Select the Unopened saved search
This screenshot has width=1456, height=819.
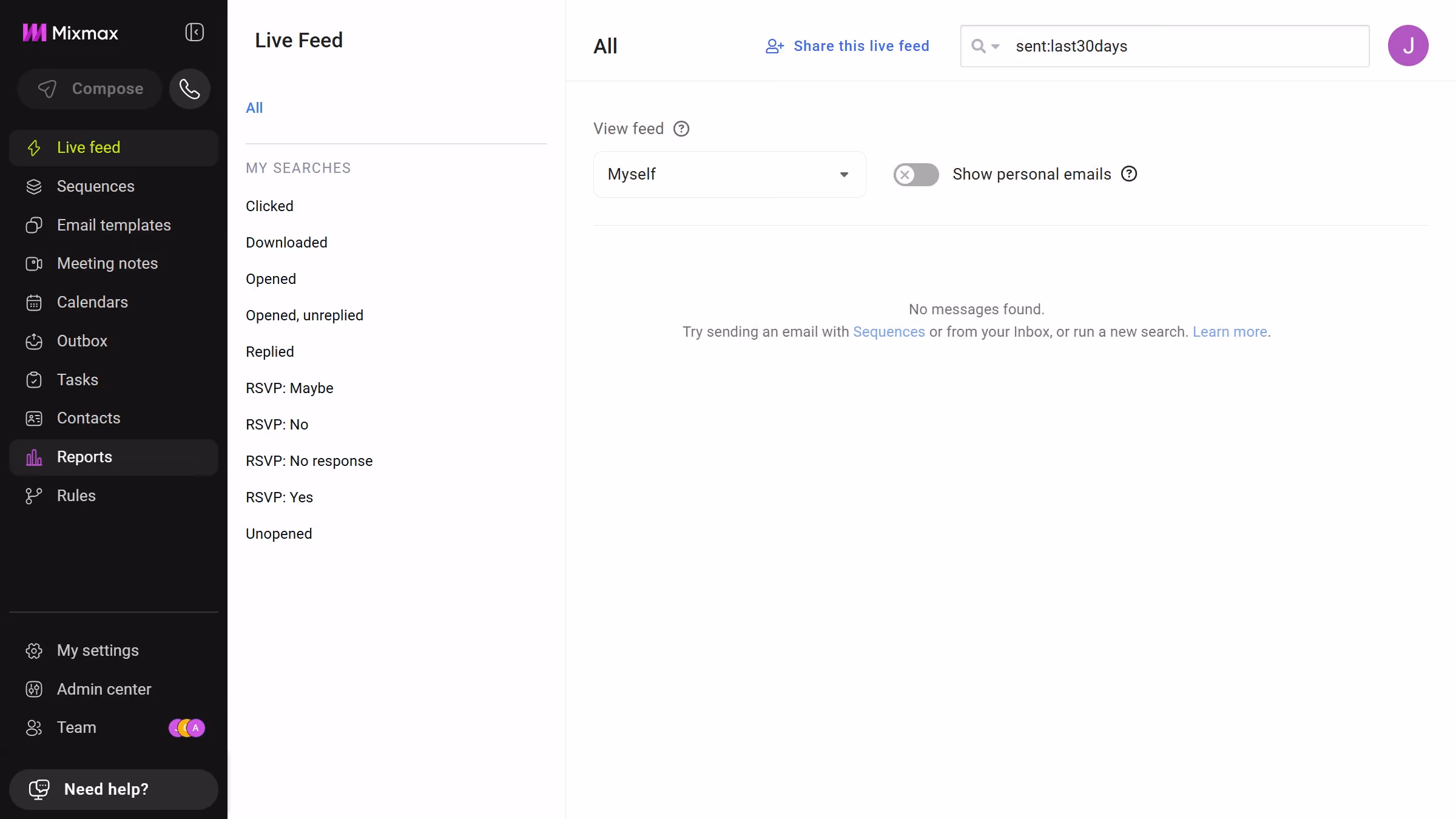pyautogui.click(x=278, y=534)
